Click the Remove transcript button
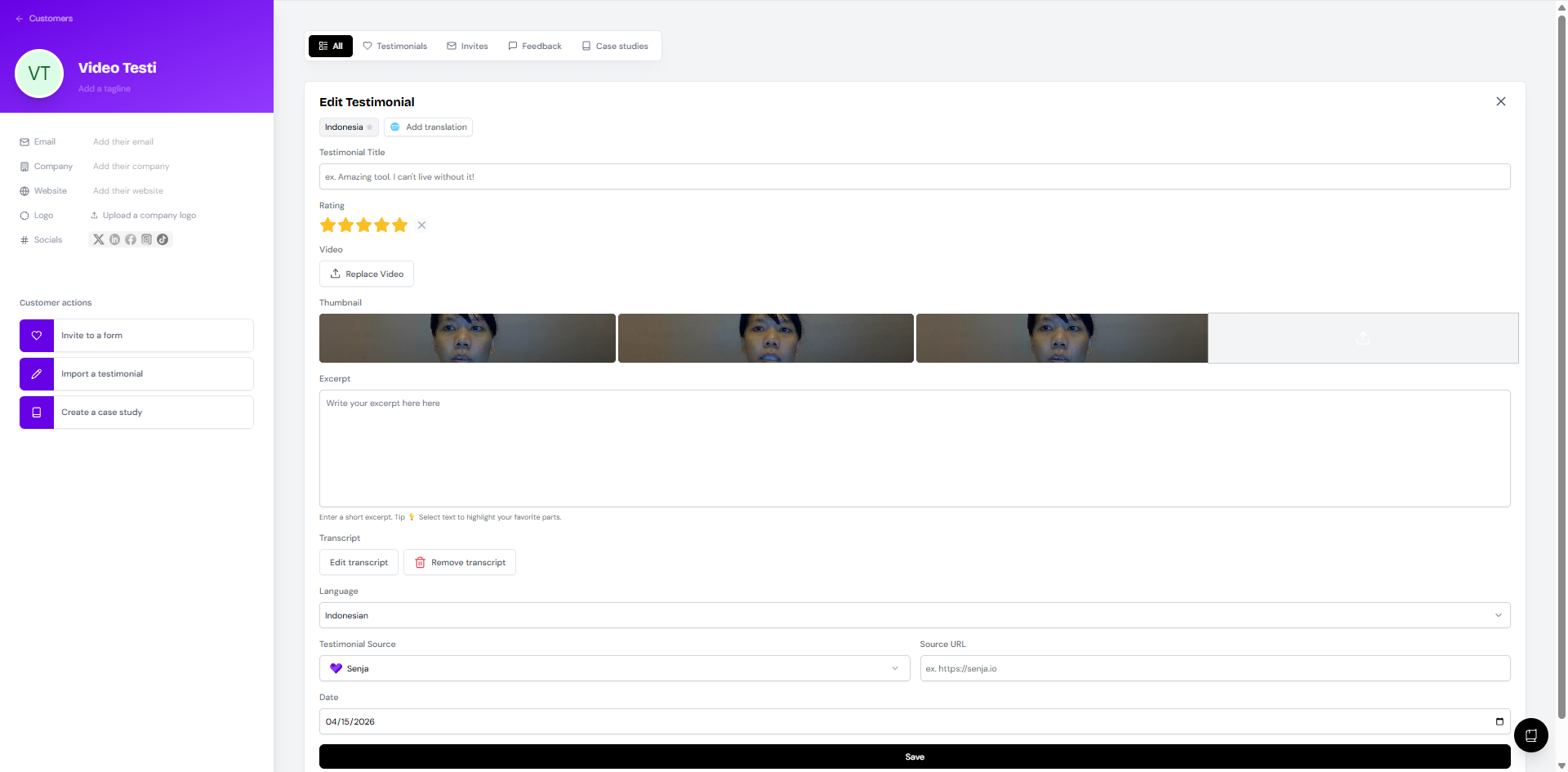The height and width of the screenshot is (772, 1568). tap(460, 562)
